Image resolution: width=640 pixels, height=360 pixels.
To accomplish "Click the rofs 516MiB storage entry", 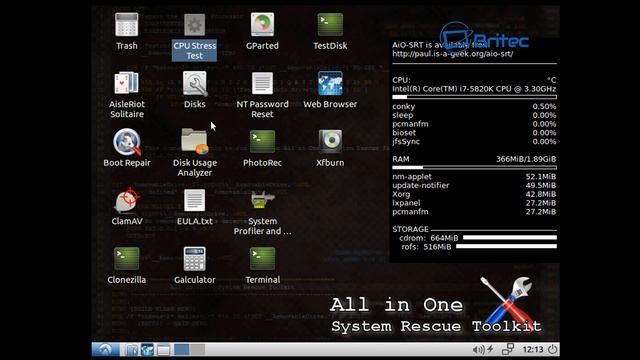I will [x=479, y=247].
